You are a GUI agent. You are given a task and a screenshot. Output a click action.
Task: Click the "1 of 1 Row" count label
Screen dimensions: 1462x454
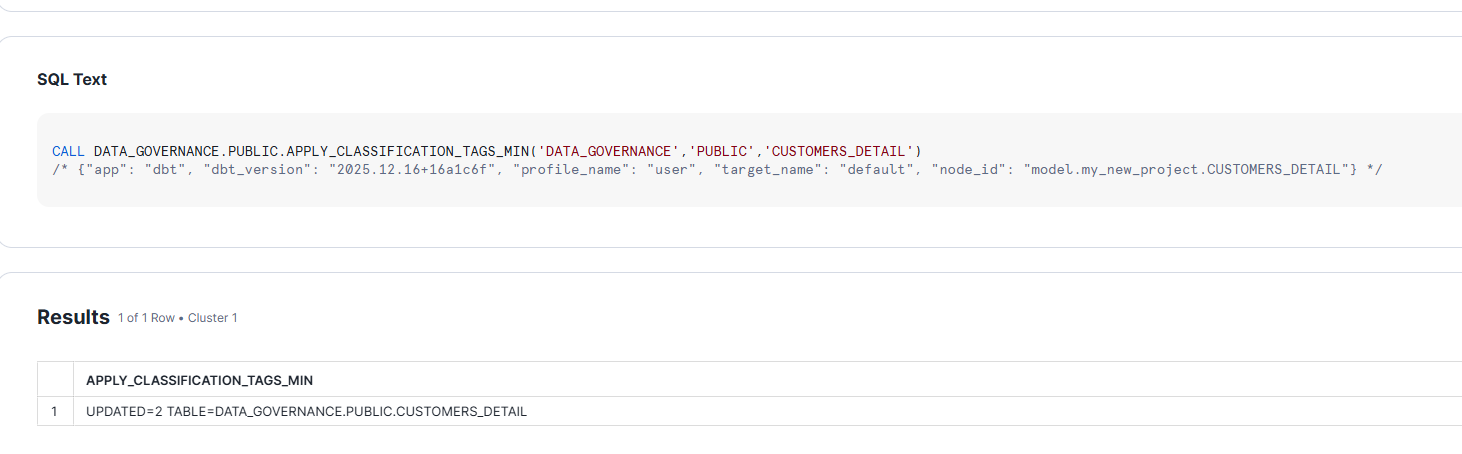coord(147,318)
